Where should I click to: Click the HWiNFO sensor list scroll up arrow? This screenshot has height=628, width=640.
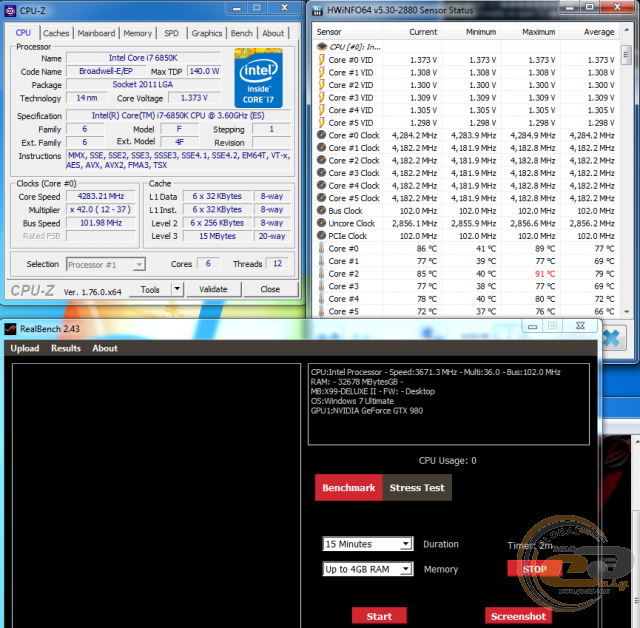(x=627, y=31)
